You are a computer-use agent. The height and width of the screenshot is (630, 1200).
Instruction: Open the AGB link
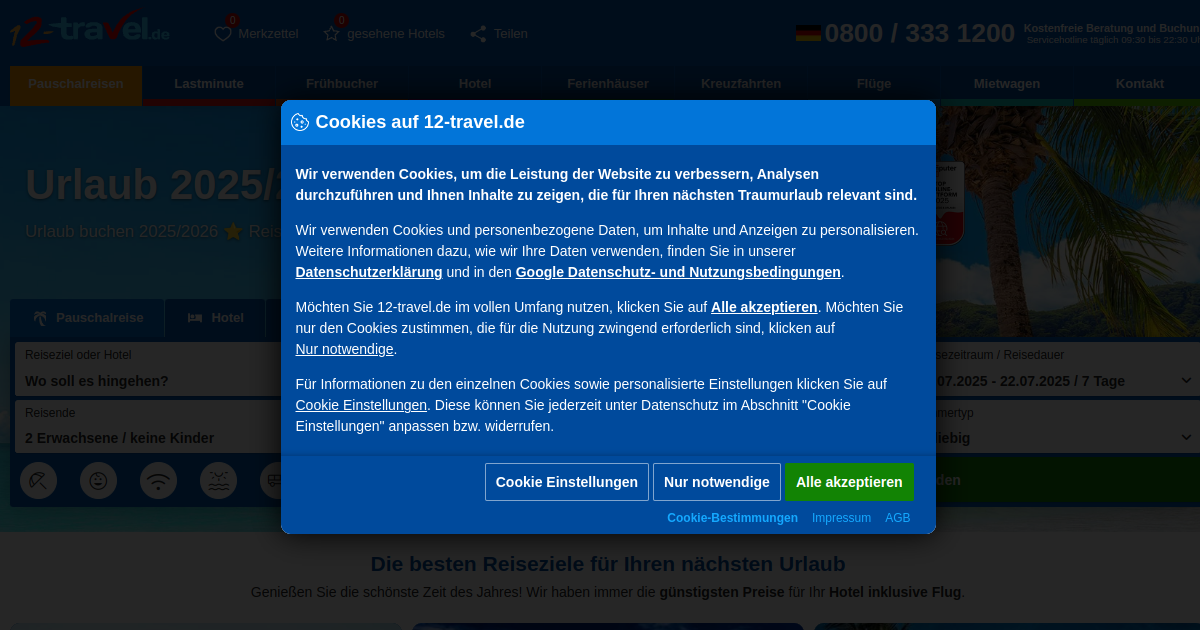(898, 518)
